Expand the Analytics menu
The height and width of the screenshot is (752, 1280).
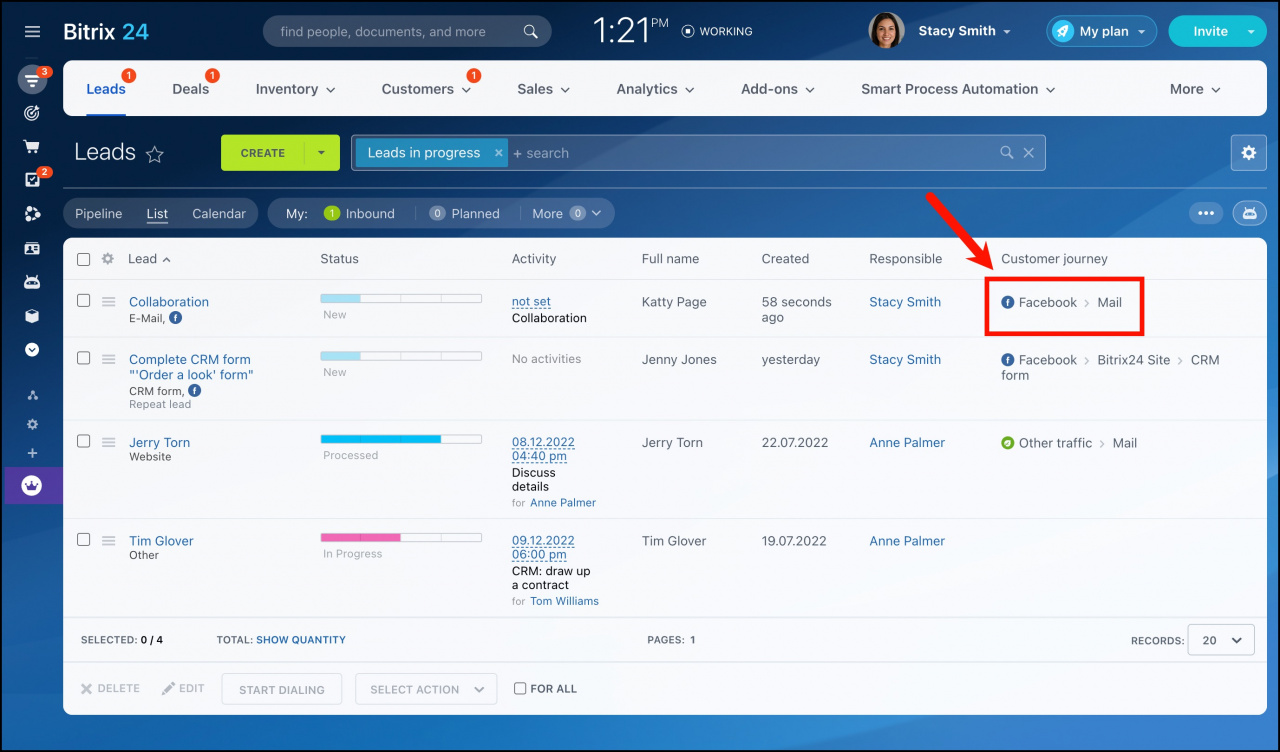click(x=655, y=89)
